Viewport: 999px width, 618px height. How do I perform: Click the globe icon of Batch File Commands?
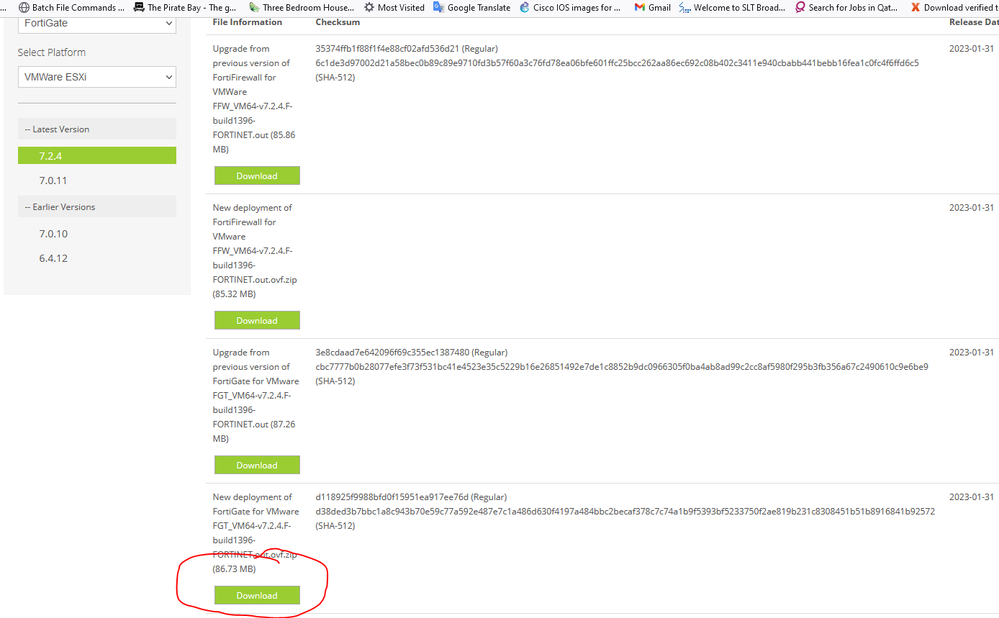pos(24,8)
